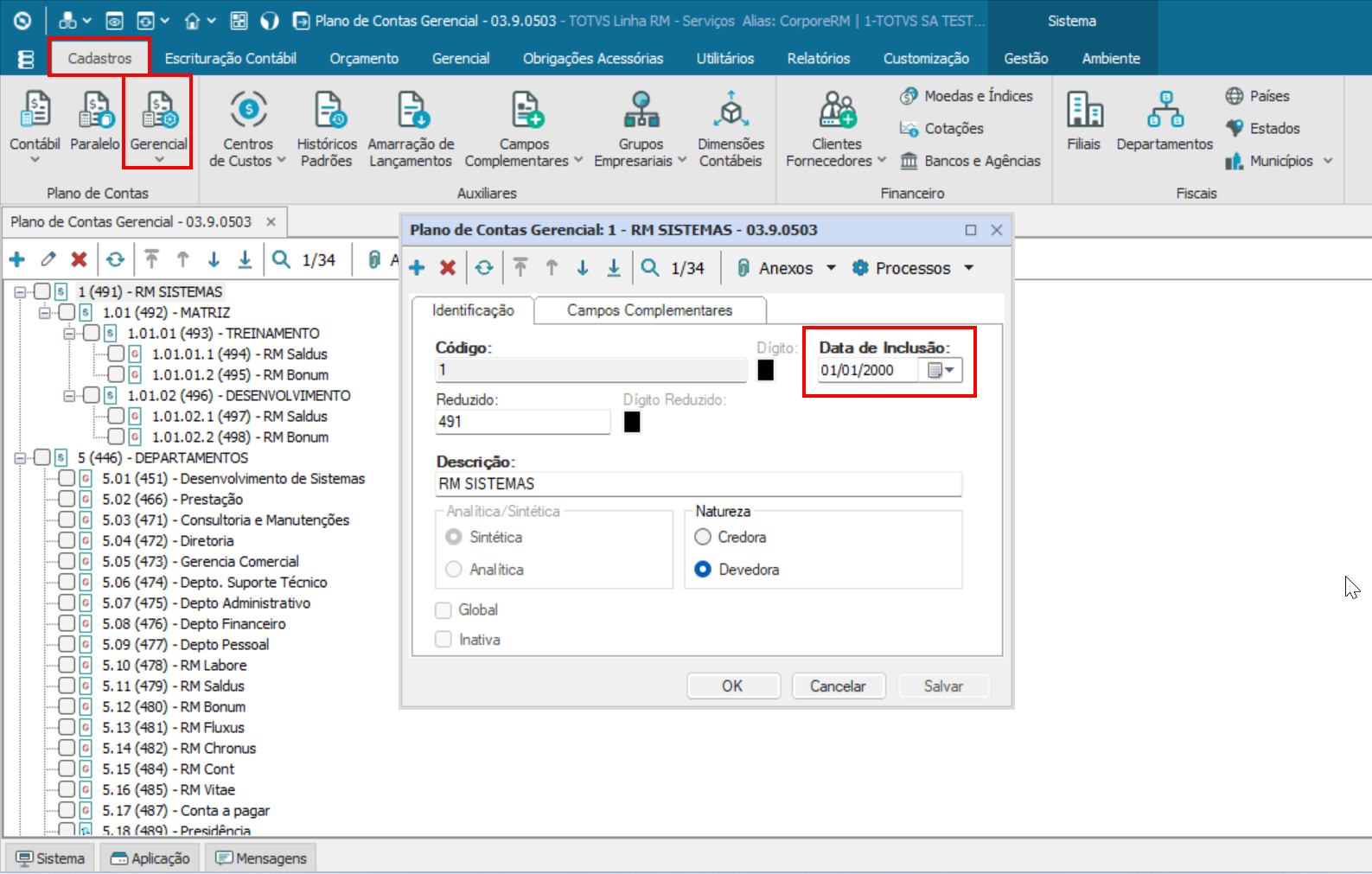The width and height of the screenshot is (1372, 874).
Task: Open the hamburger application menu
Action: click(x=26, y=59)
